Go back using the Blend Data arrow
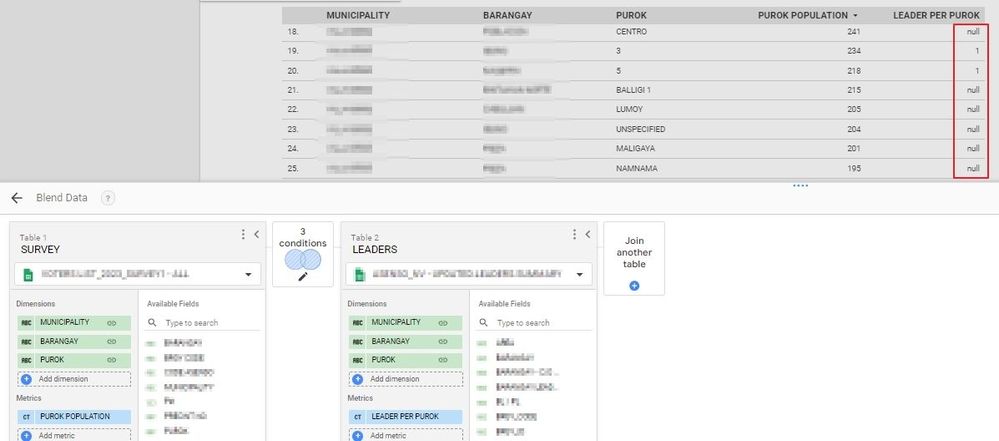This screenshot has width=999, height=441. coord(17,198)
